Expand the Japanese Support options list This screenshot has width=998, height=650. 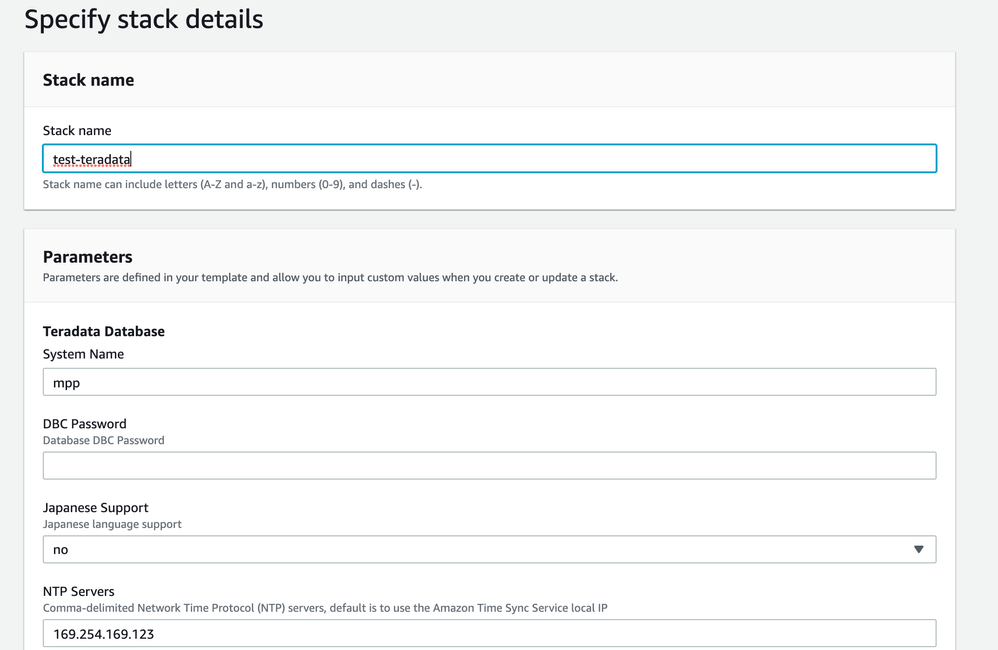[490, 549]
